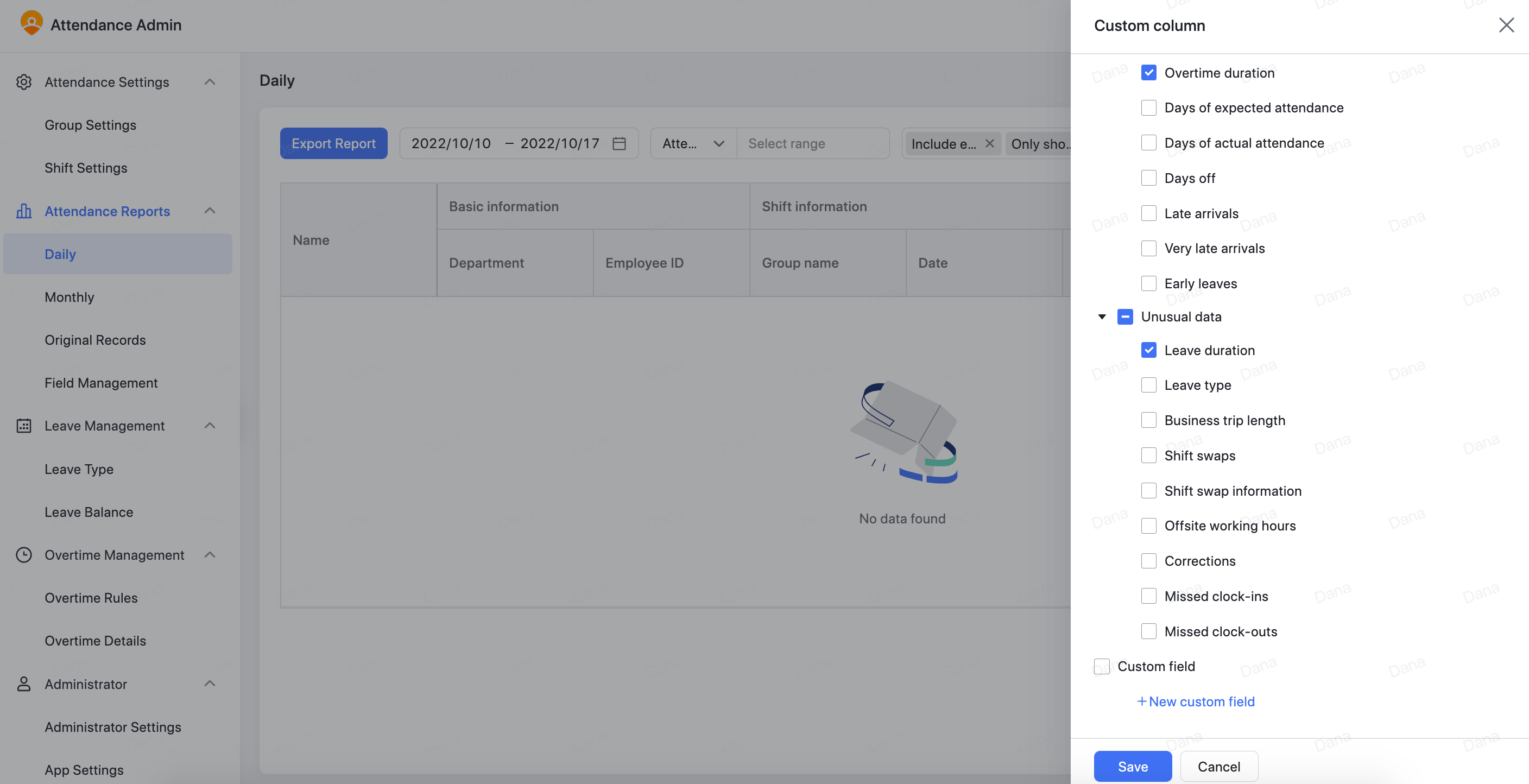Open the Attendance status dropdown
This screenshot has width=1529, height=784.
(692, 143)
